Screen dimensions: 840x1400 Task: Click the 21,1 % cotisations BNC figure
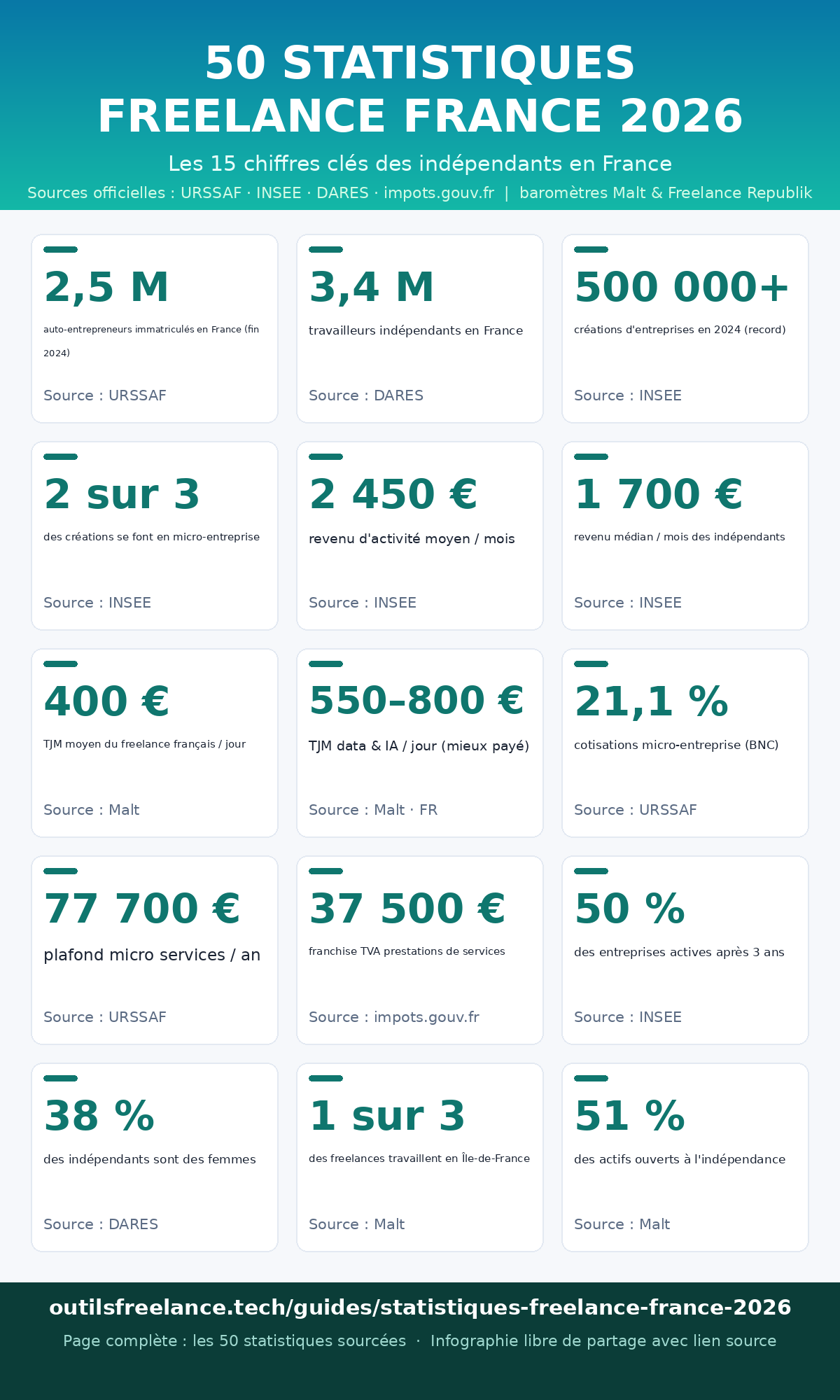tap(652, 702)
